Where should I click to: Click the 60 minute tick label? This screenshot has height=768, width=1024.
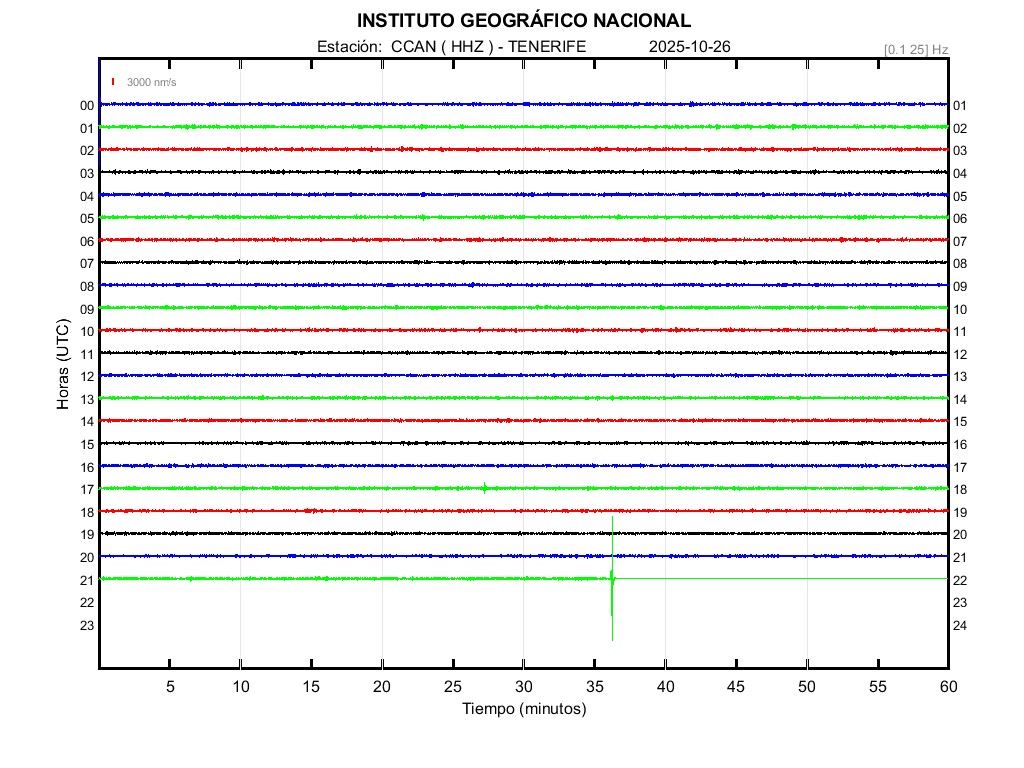pos(947,686)
